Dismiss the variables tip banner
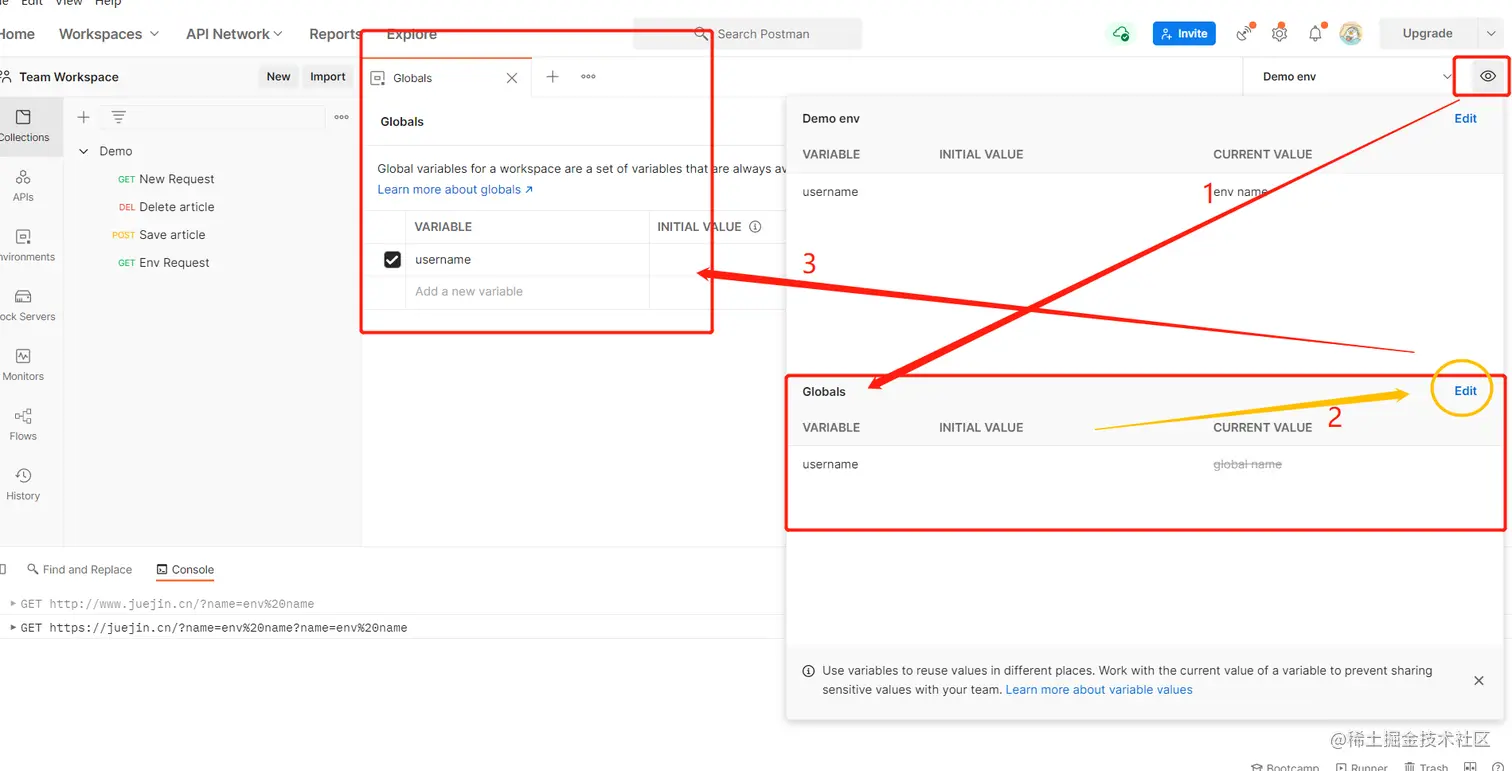The width and height of the screenshot is (1512, 771). coord(1479,680)
